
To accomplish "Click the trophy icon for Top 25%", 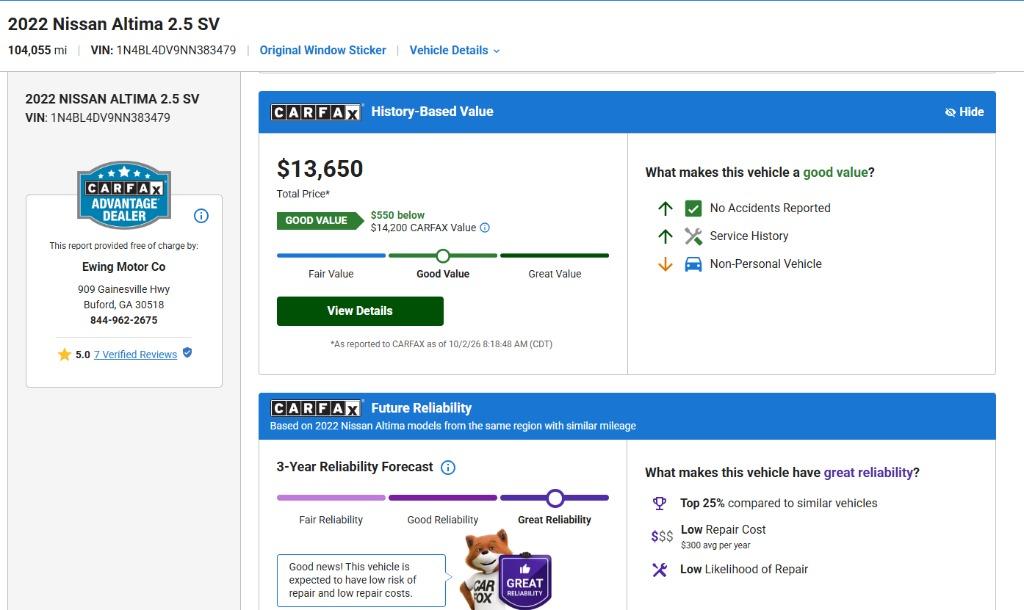I will pyautogui.click(x=660, y=503).
